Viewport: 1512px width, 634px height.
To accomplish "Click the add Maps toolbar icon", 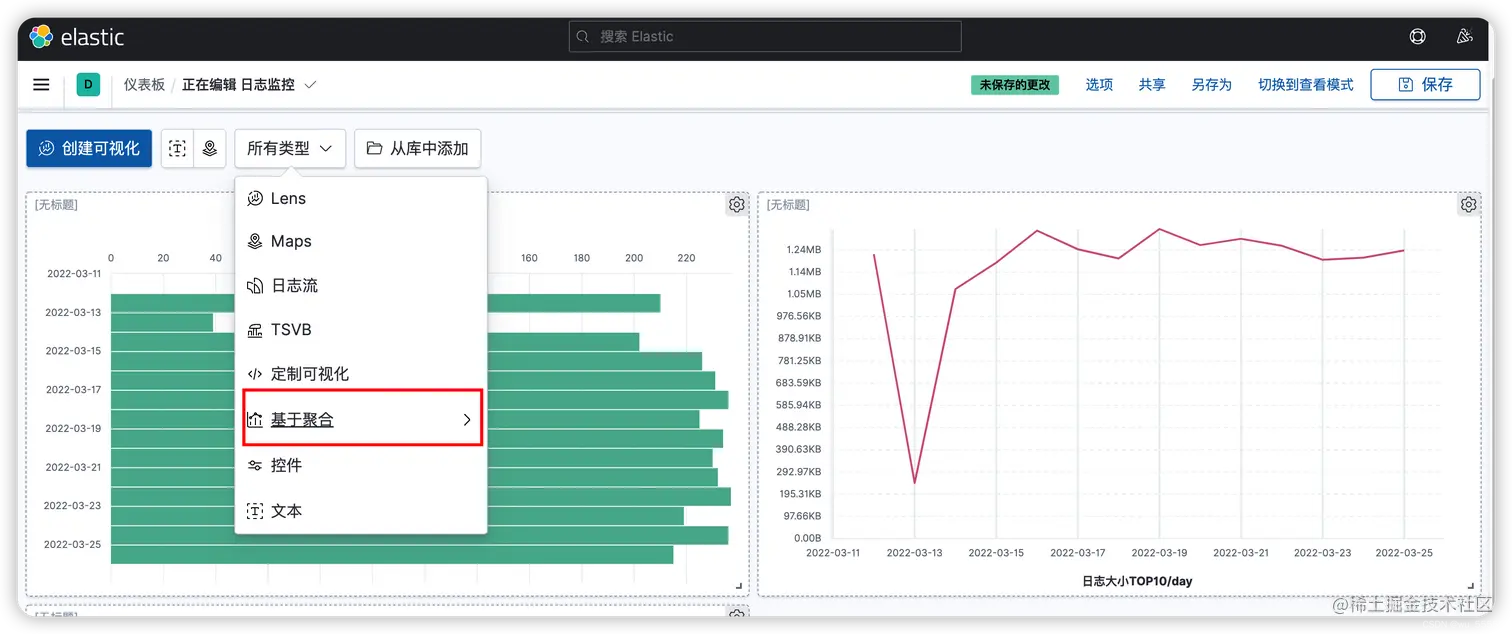I will 209,148.
